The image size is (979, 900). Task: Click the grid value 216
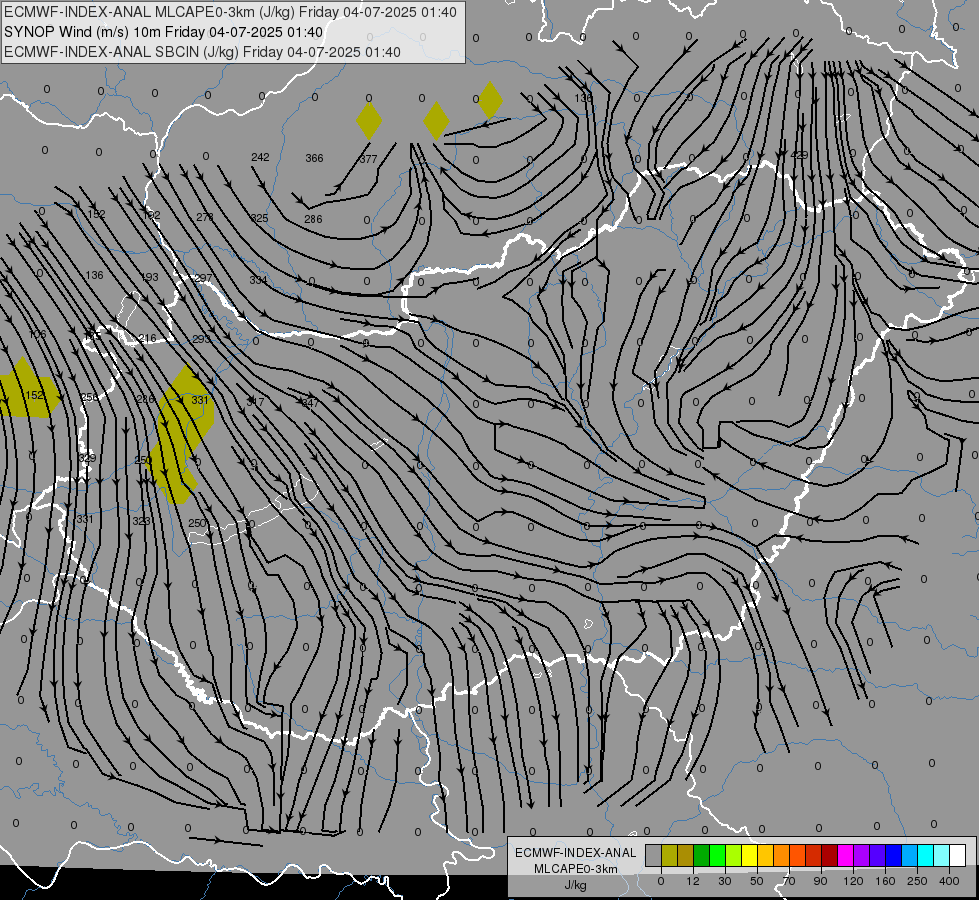[x=147, y=338]
